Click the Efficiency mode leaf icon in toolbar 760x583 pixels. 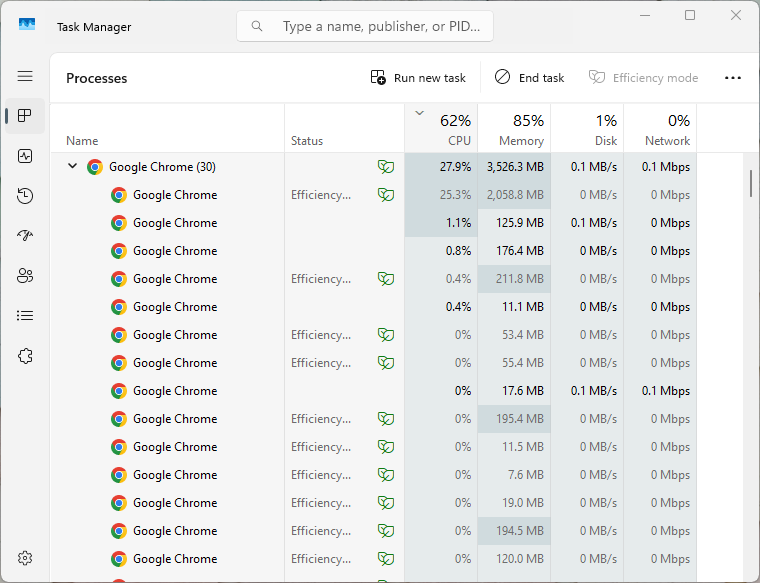point(597,77)
